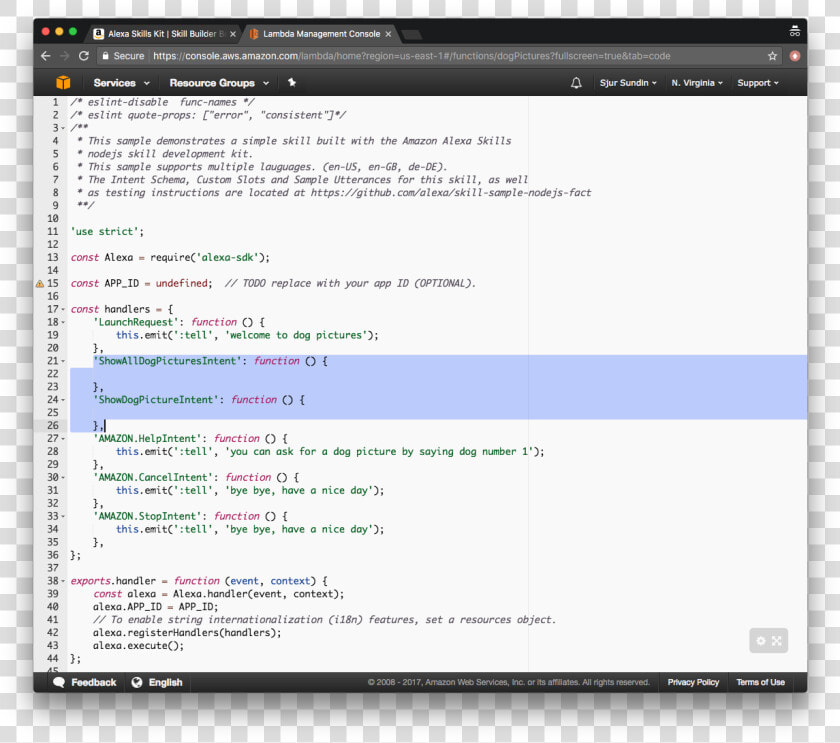The height and width of the screenshot is (743, 840).
Task: Click the 'LaunchRequest' key text
Action: click(x=136, y=322)
